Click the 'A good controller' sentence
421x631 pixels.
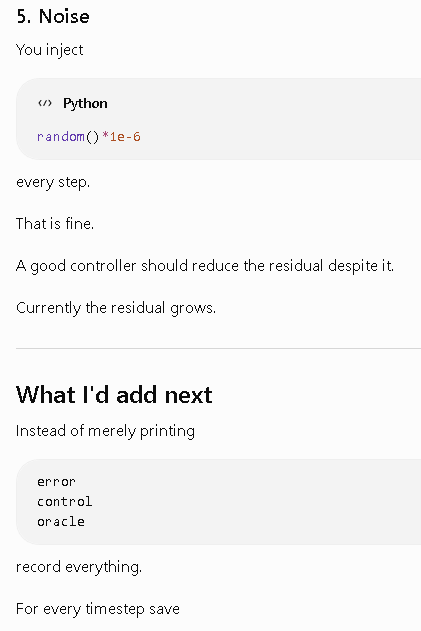click(205, 266)
